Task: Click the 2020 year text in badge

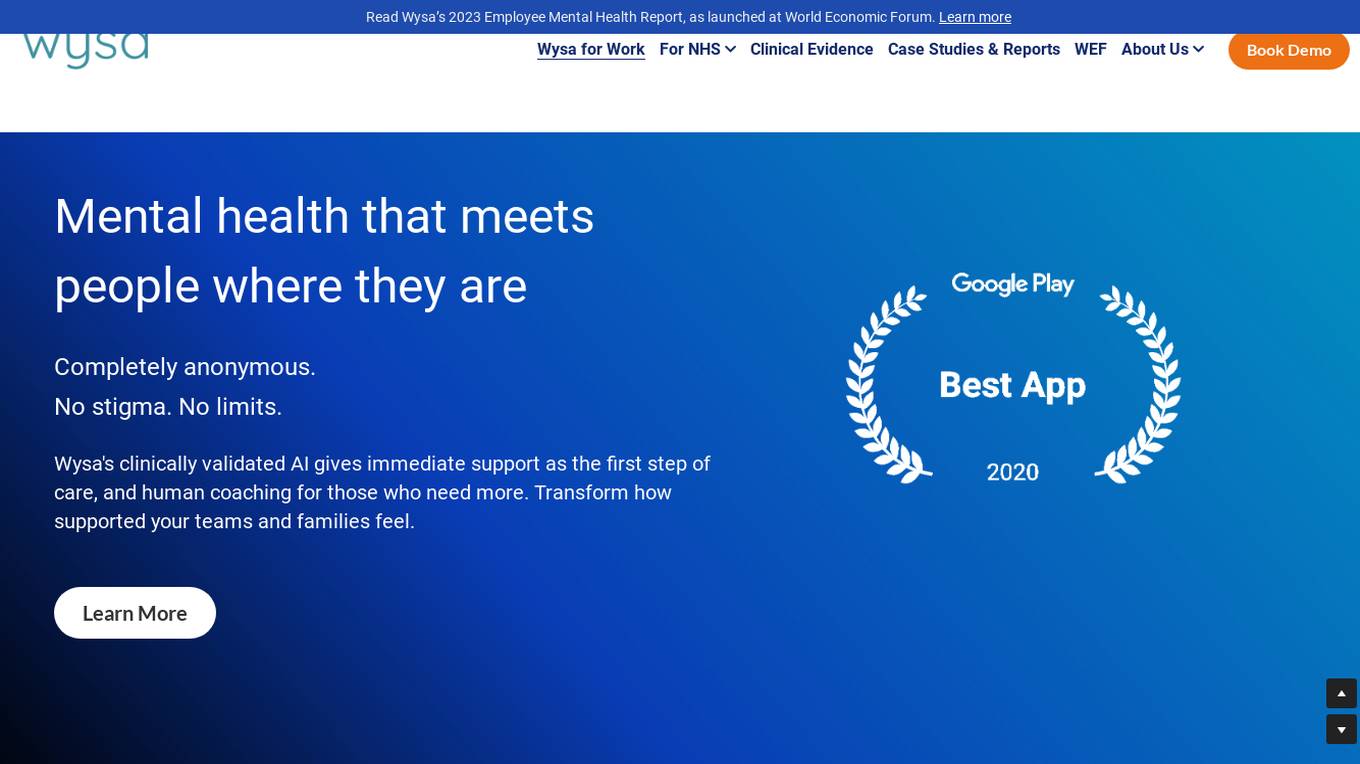Action: (1013, 472)
